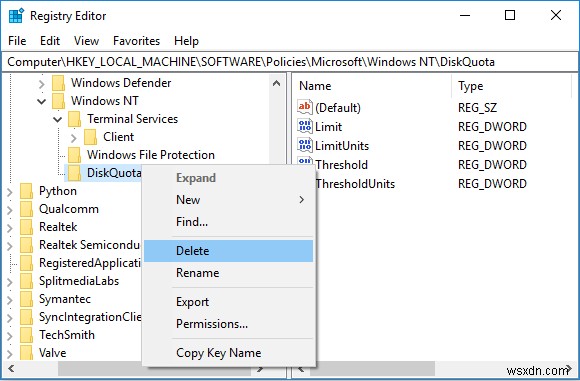Click the LimitUnits DWORD value icon
This screenshot has height=381, width=580.
point(305,145)
